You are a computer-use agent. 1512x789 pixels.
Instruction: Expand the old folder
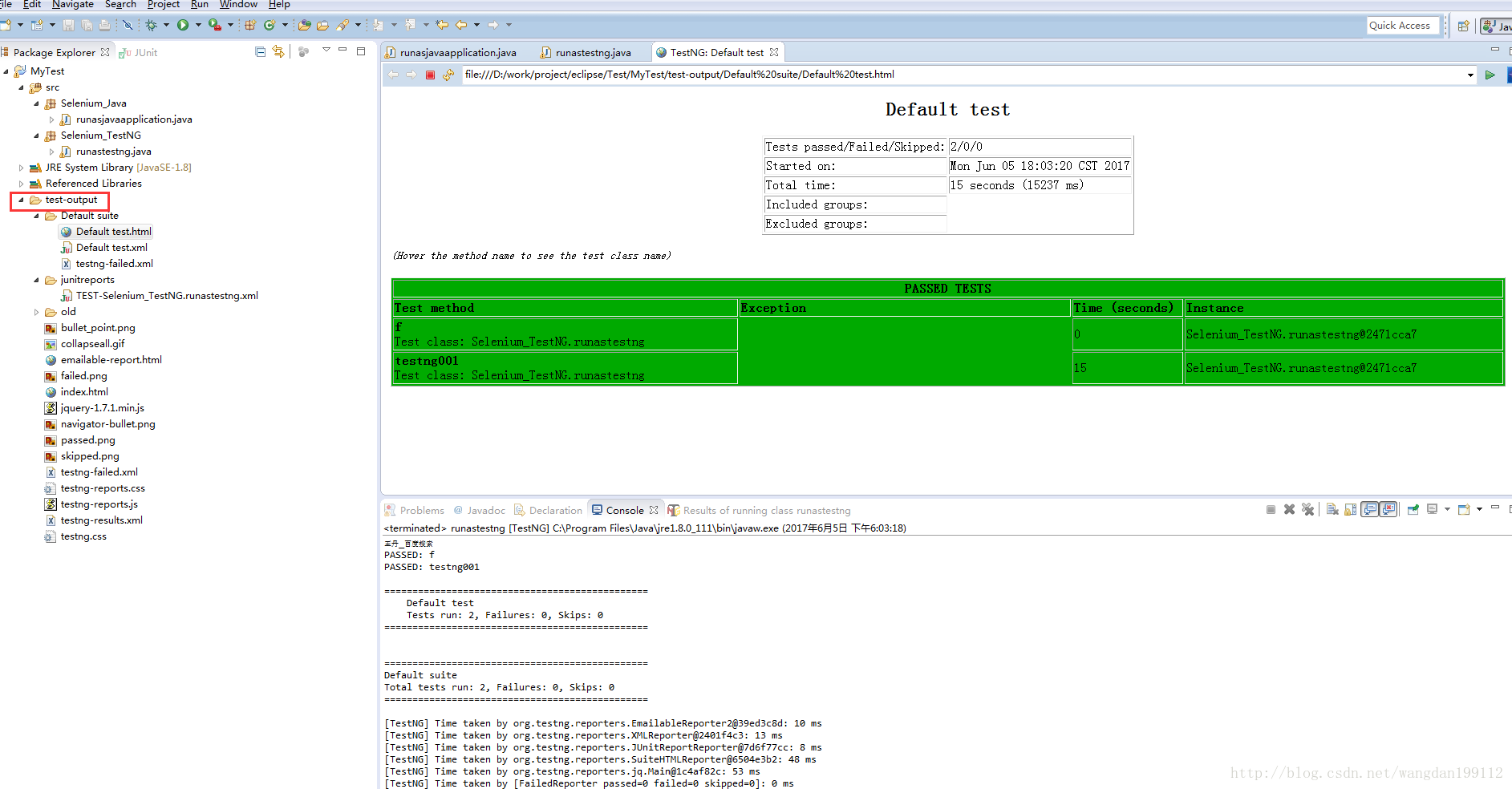[36, 312]
